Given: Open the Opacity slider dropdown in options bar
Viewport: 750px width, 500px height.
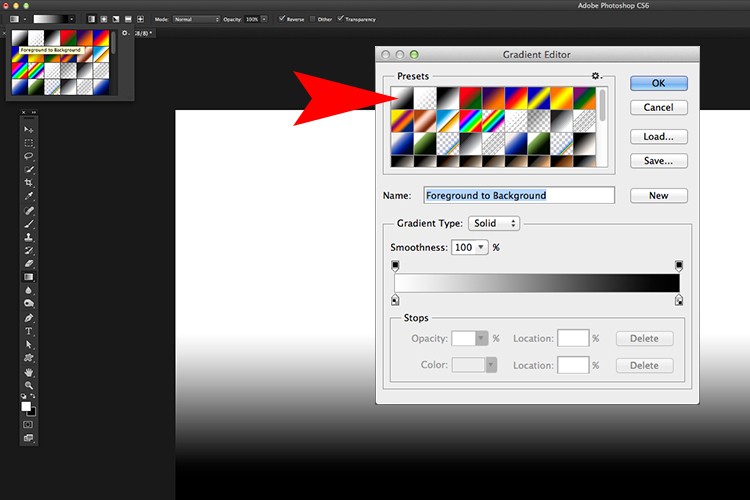Looking at the screenshot, I should 264,19.
